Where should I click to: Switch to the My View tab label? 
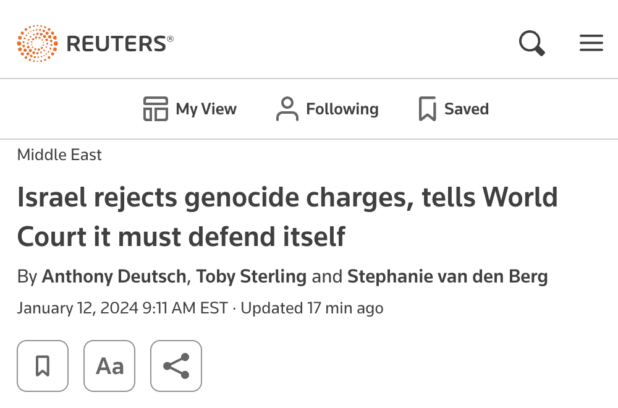pyautogui.click(x=207, y=109)
